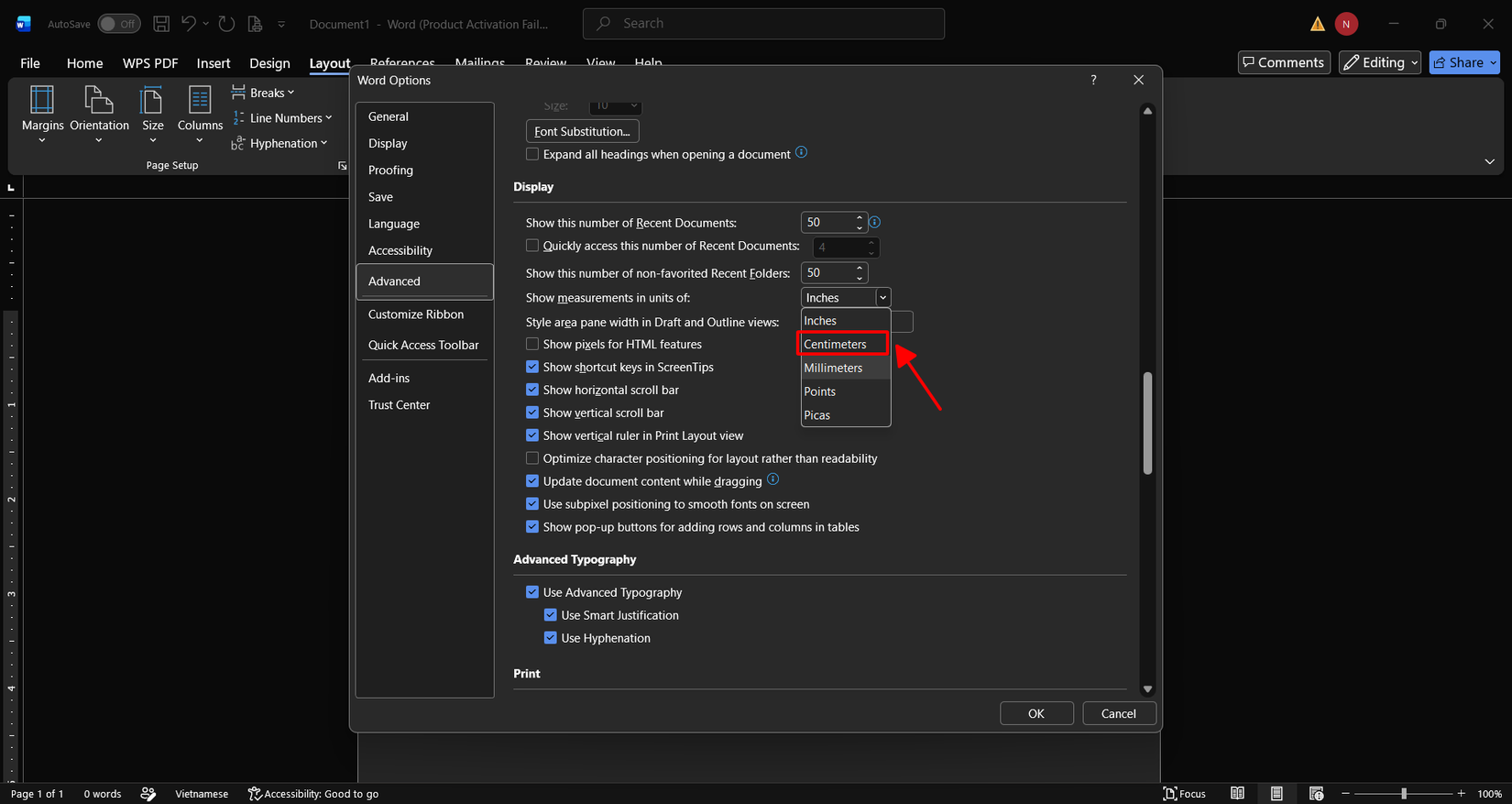Check Expand all headings when opening
Screen dimensions: 1512x804
pos(532,154)
